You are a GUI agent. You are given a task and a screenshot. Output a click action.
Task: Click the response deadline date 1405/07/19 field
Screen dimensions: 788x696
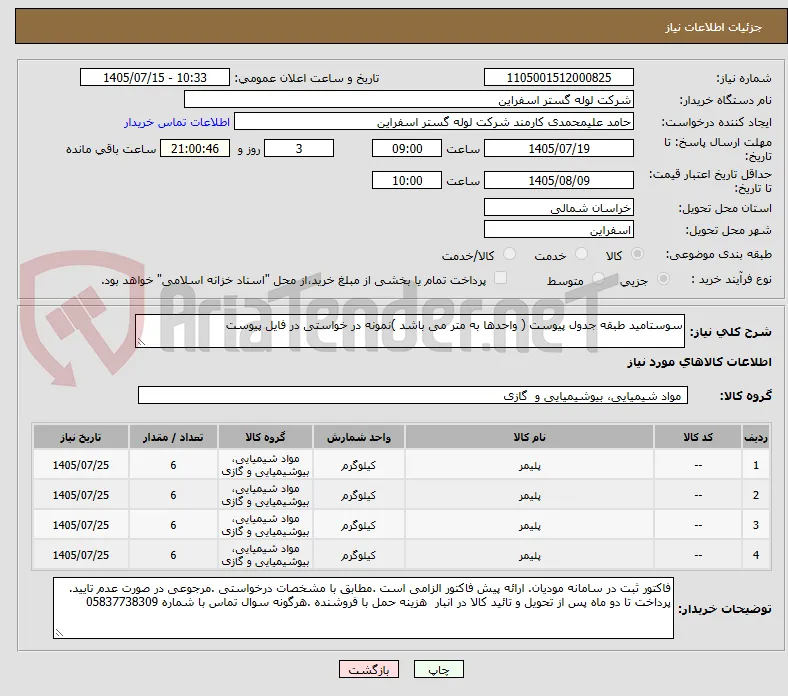pos(559,148)
